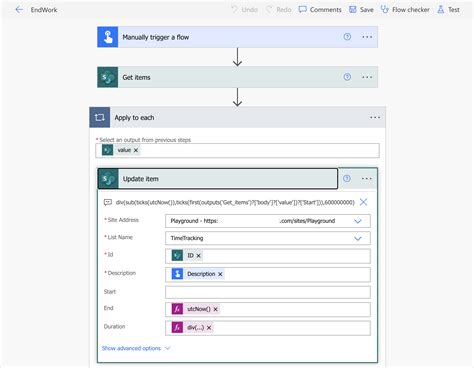The image size is (474, 368).
Task: Close the comment containing the div expression
Action: pyautogui.click(x=363, y=202)
